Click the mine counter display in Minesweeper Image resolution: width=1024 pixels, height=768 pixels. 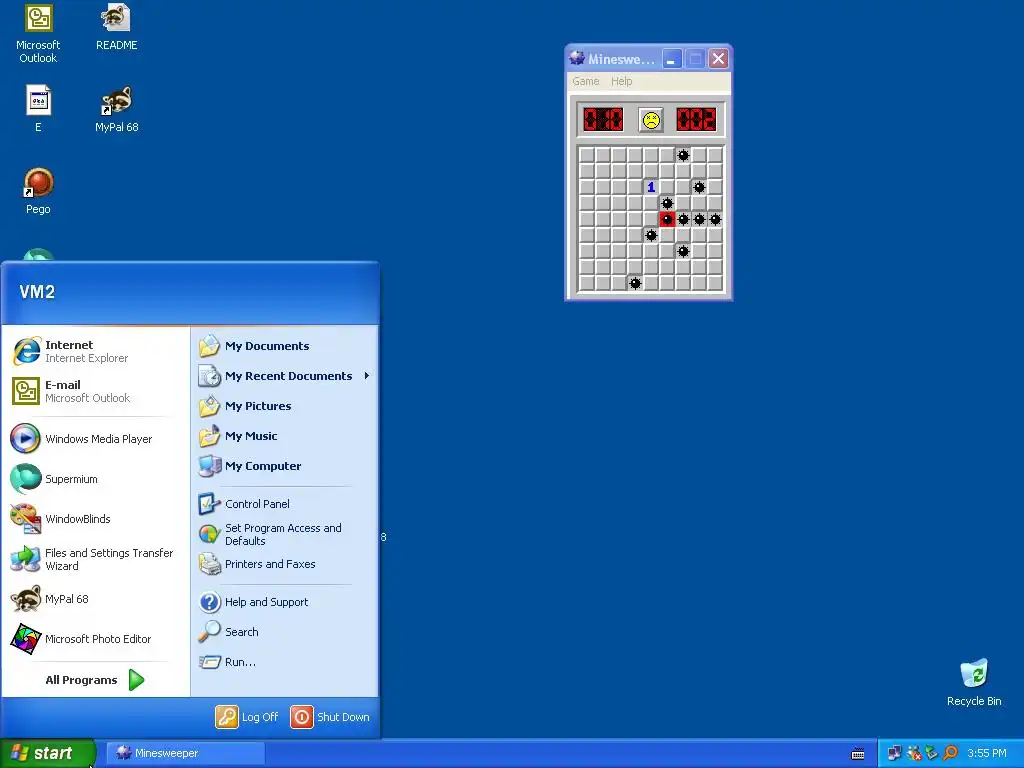[x=603, y=120]
